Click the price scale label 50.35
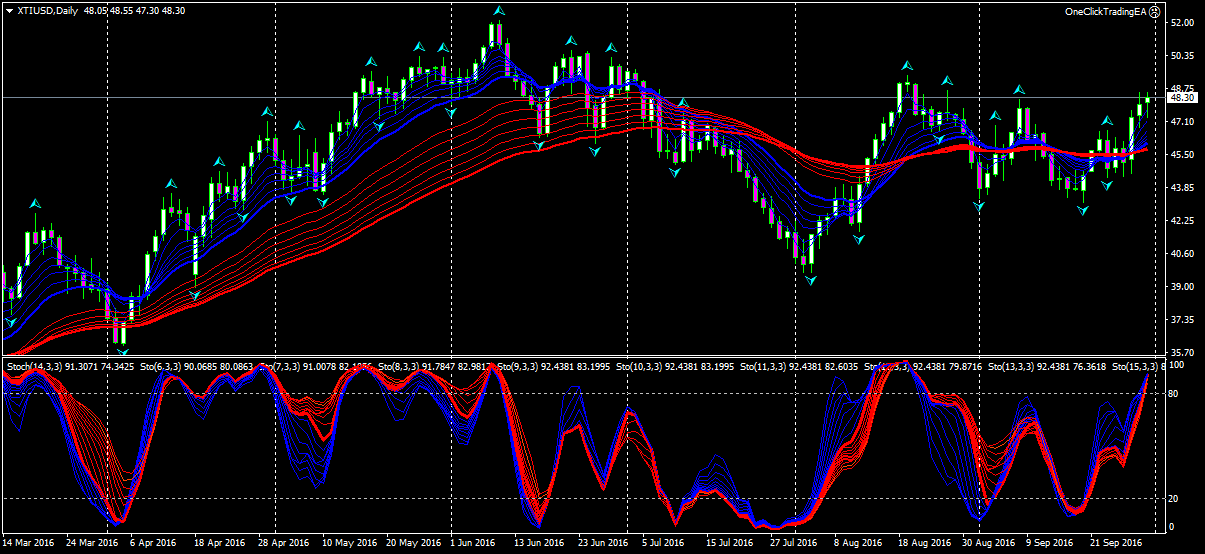 tap(1181, 55)
